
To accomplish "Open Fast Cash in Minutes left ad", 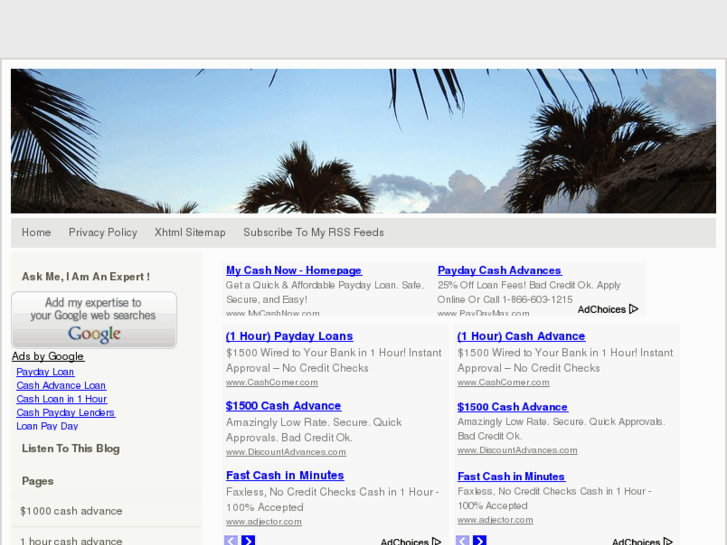I will (x=285, y=475).
